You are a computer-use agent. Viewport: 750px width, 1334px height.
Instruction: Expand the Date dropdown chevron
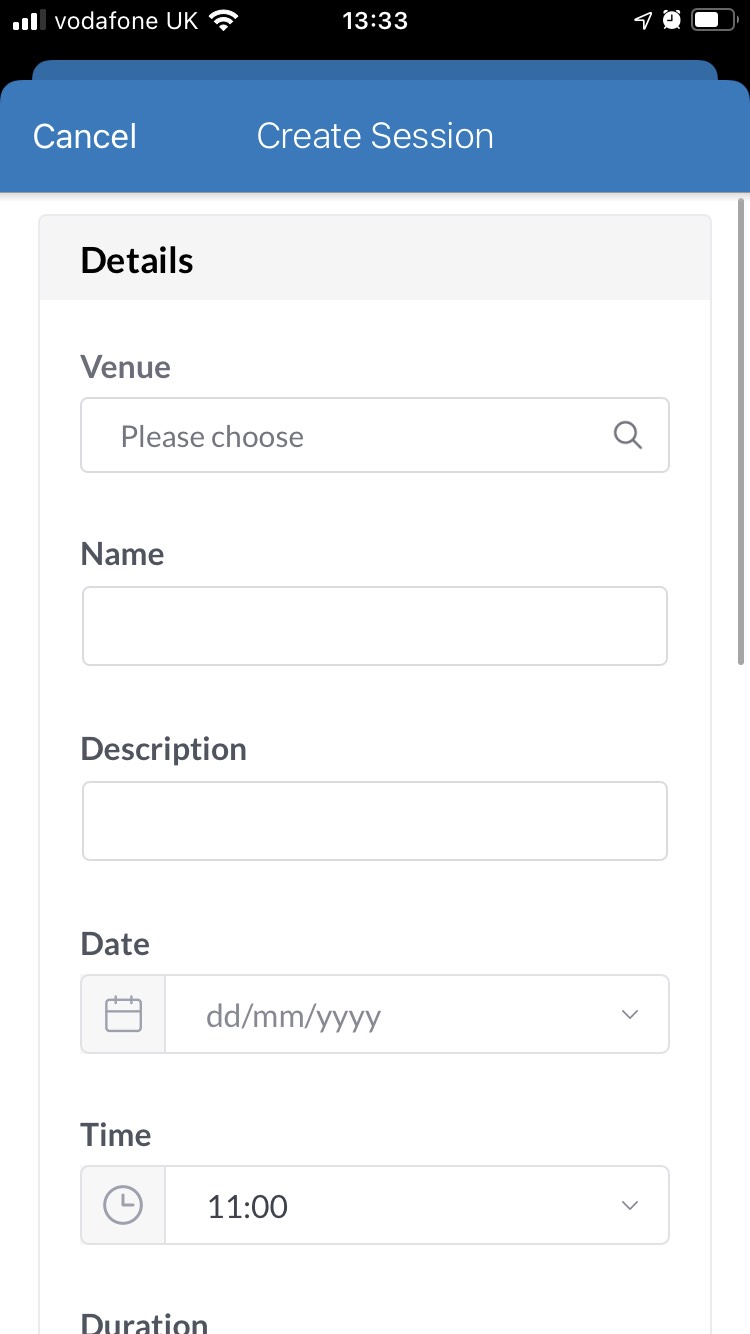tap(629, 1014)
